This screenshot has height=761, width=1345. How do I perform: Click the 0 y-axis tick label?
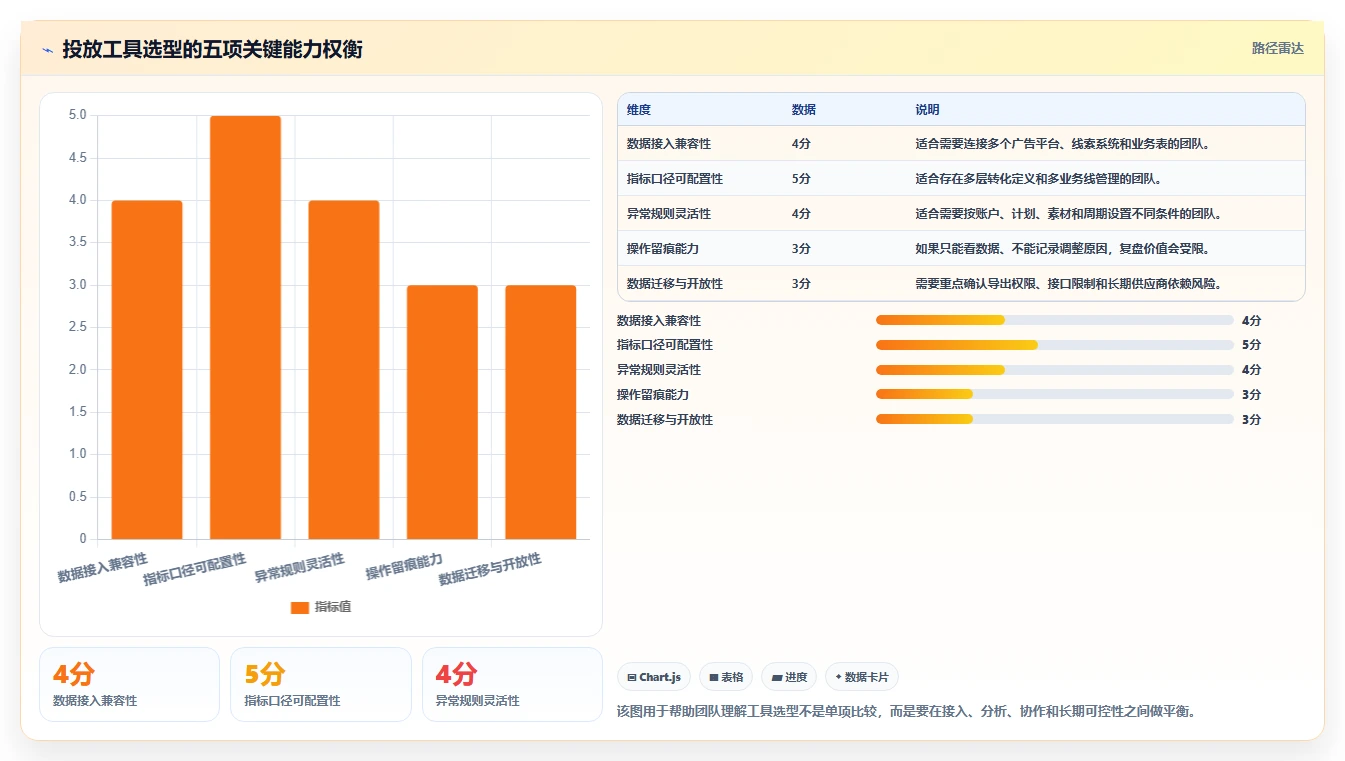[83, 539]
